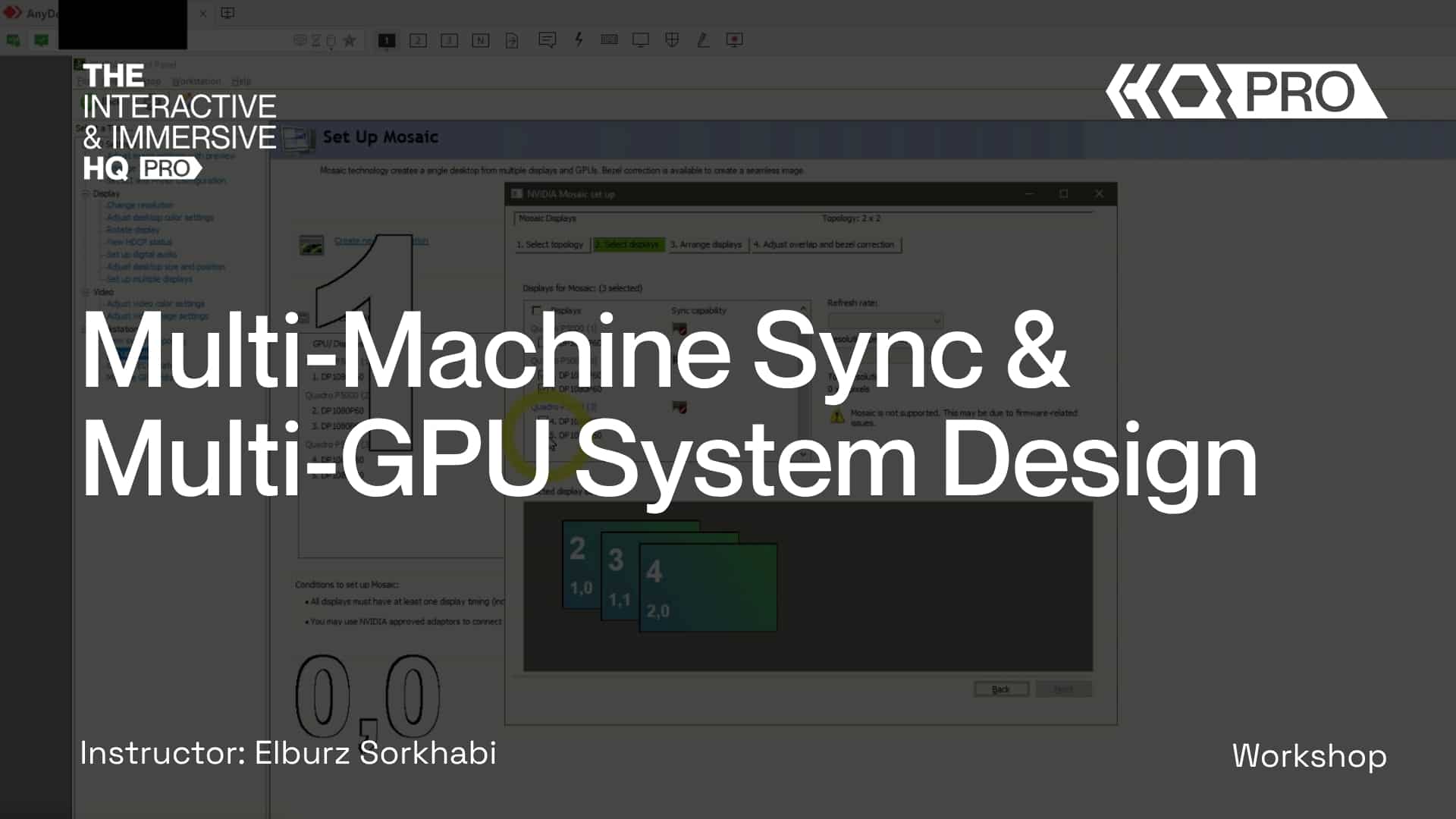Click the display monitor settings icon

[x=641, y=40]
